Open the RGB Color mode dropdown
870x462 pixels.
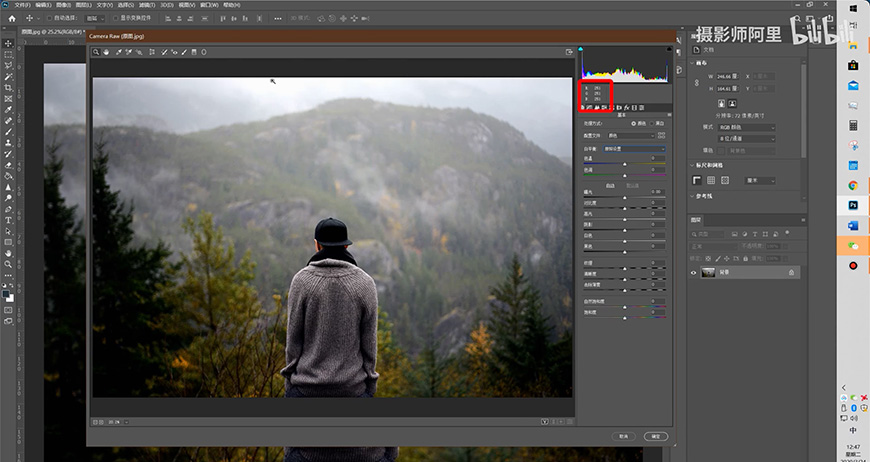[x=747, y=128]
